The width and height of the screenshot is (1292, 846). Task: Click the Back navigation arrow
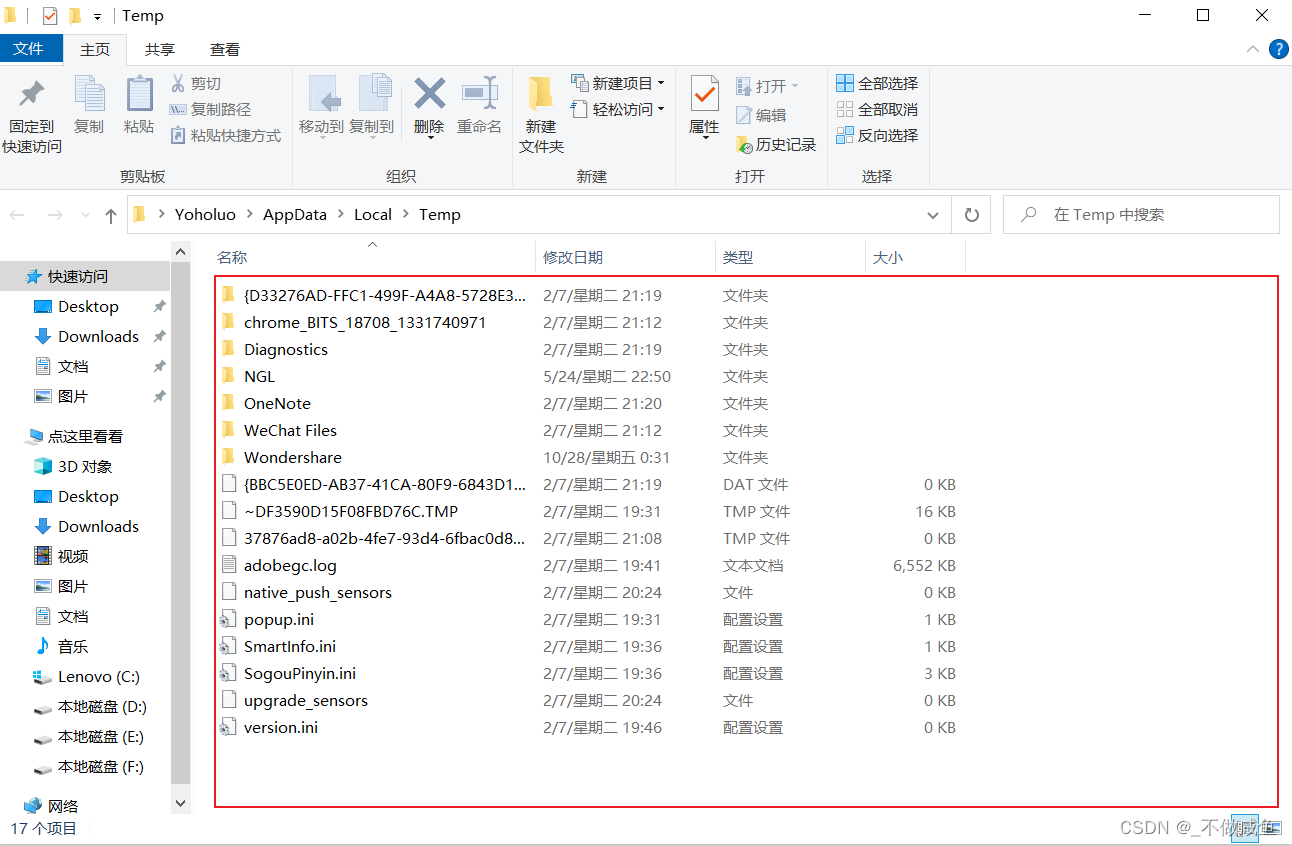(x=18, y=215)
